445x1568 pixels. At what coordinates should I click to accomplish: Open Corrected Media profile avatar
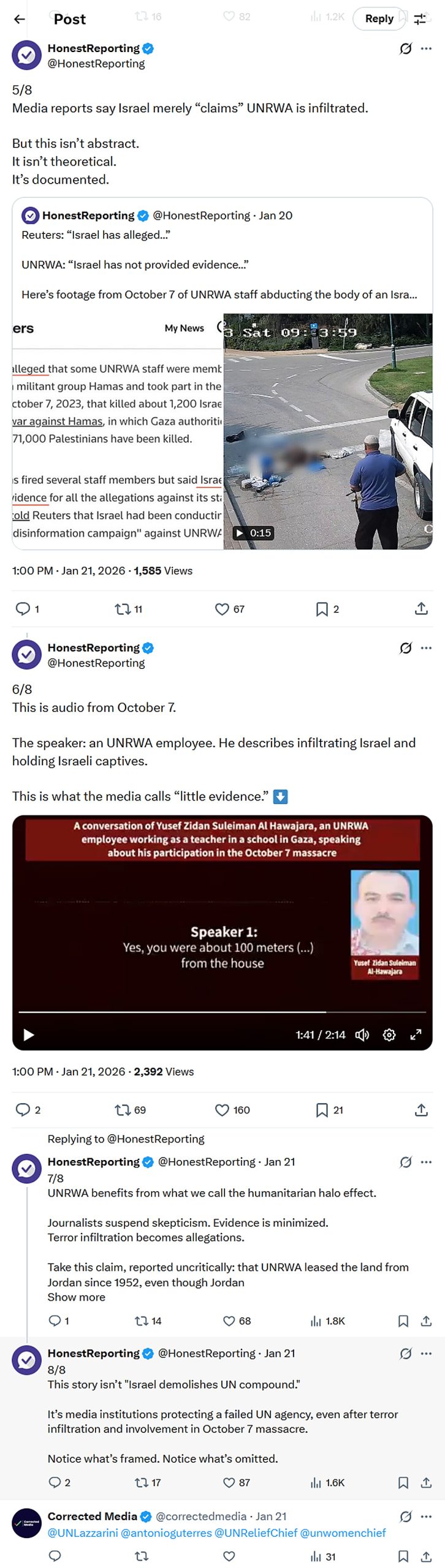(27, 1523)
